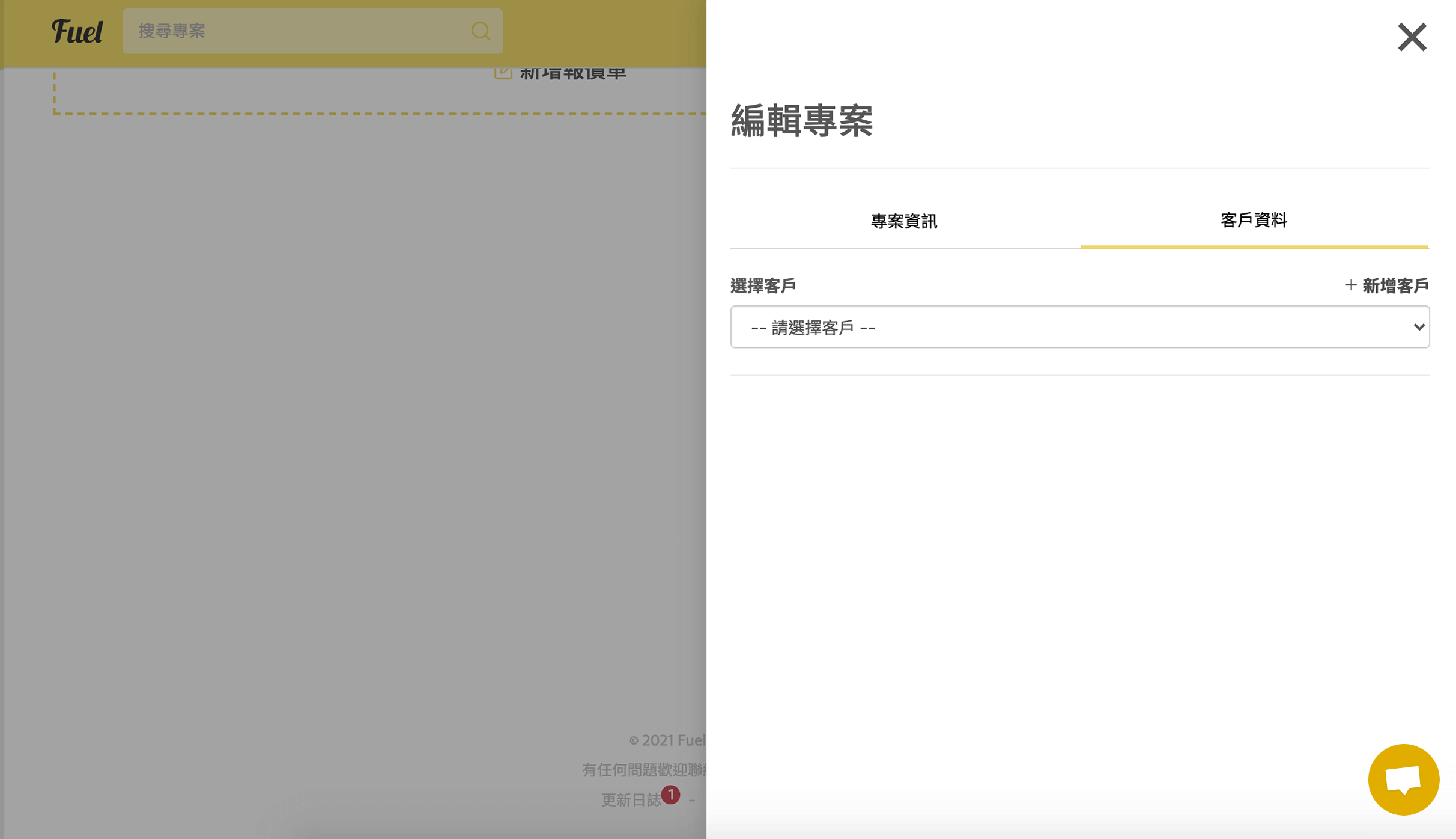Image resolution: width=1456 pixels, height=839 pixels.
Task: Click the 選擇客戶 field label
Action: (763, 285)
